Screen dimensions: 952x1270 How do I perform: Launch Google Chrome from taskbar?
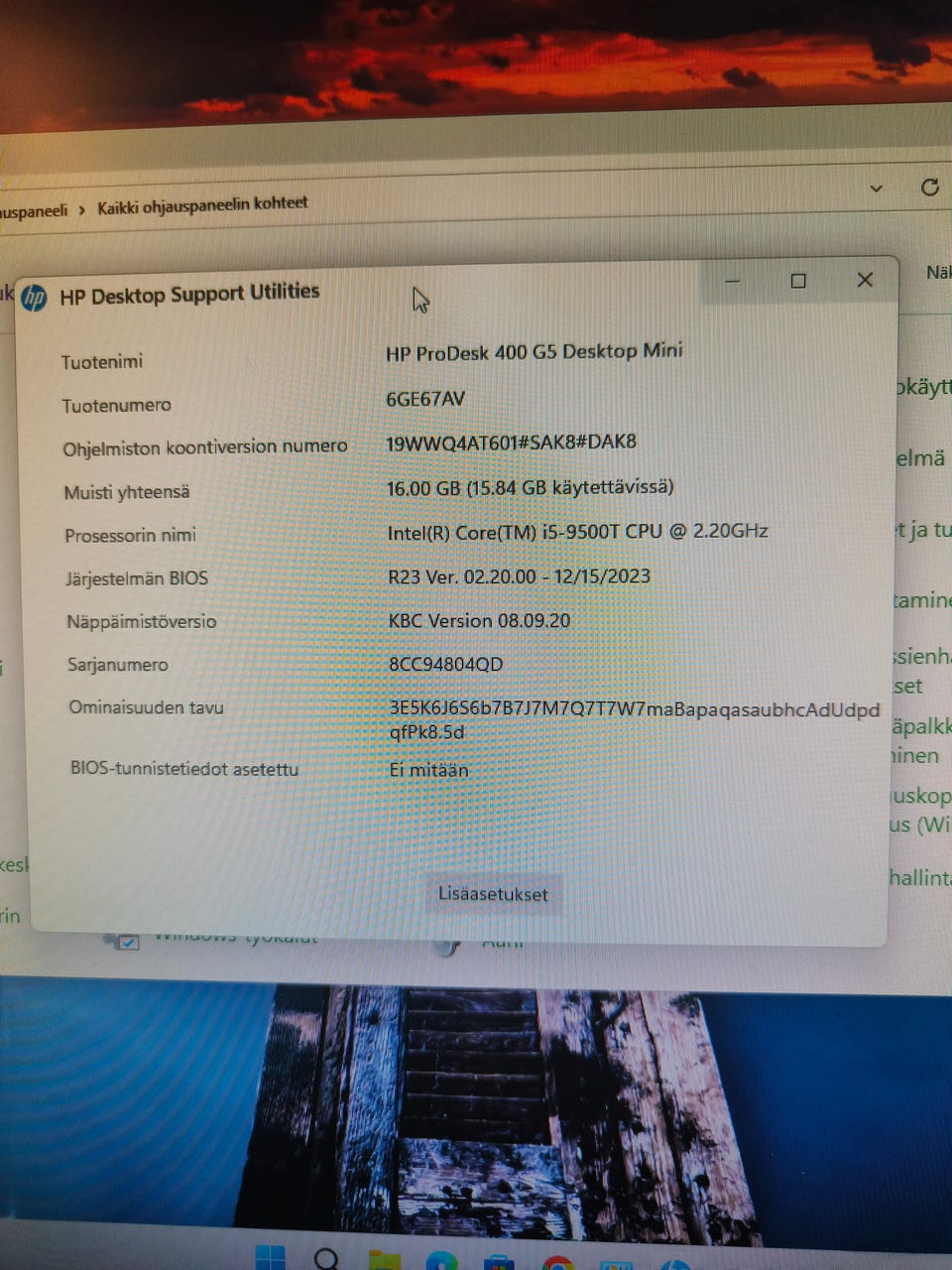(557, 1263)
